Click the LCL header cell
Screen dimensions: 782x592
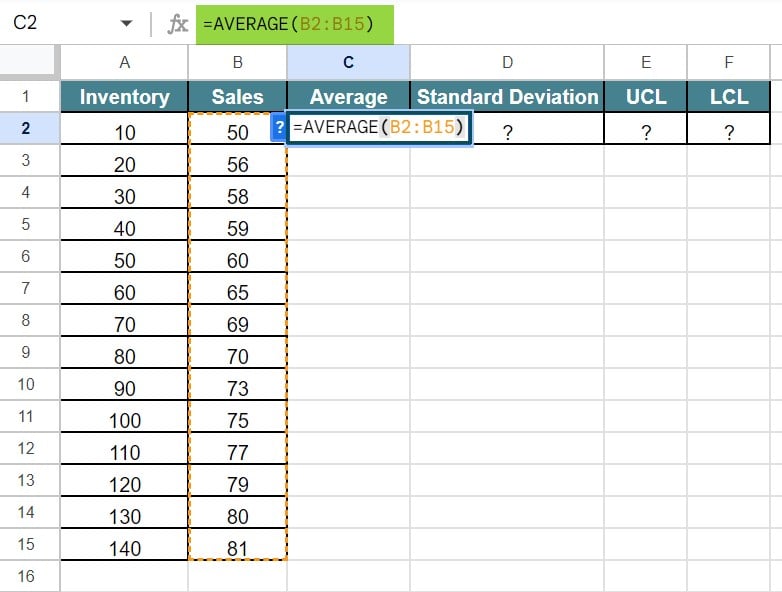click(x=729, y=97)
